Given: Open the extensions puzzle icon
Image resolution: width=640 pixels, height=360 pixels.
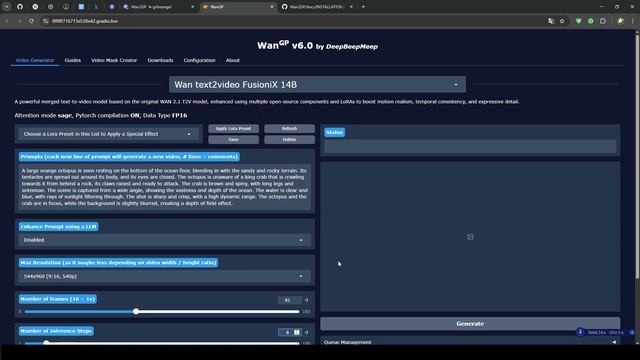Looking at the screenshot, I should [x=603, y=21].
